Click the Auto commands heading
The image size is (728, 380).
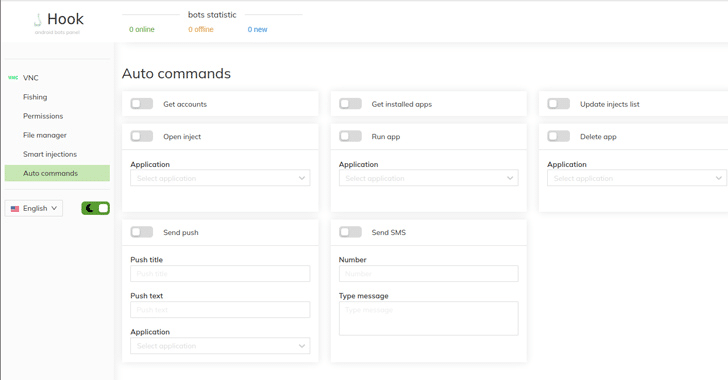176,73
